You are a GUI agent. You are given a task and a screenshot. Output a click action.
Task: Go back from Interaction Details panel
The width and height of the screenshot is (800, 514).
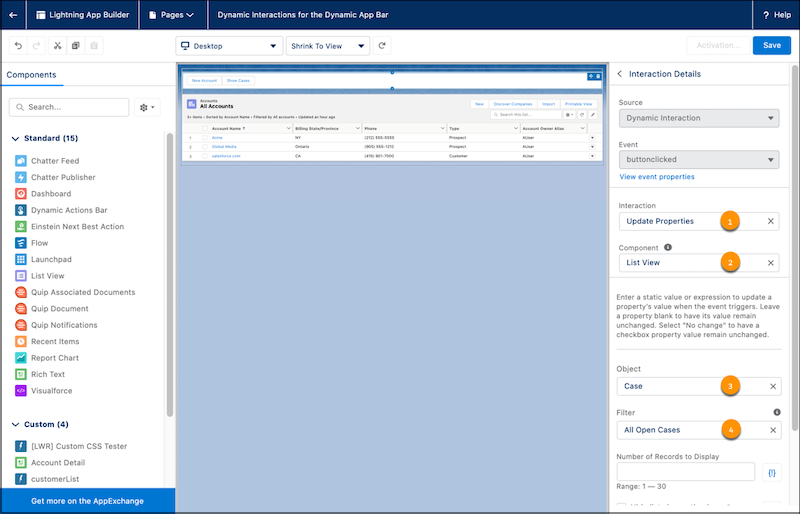point(620,74)
